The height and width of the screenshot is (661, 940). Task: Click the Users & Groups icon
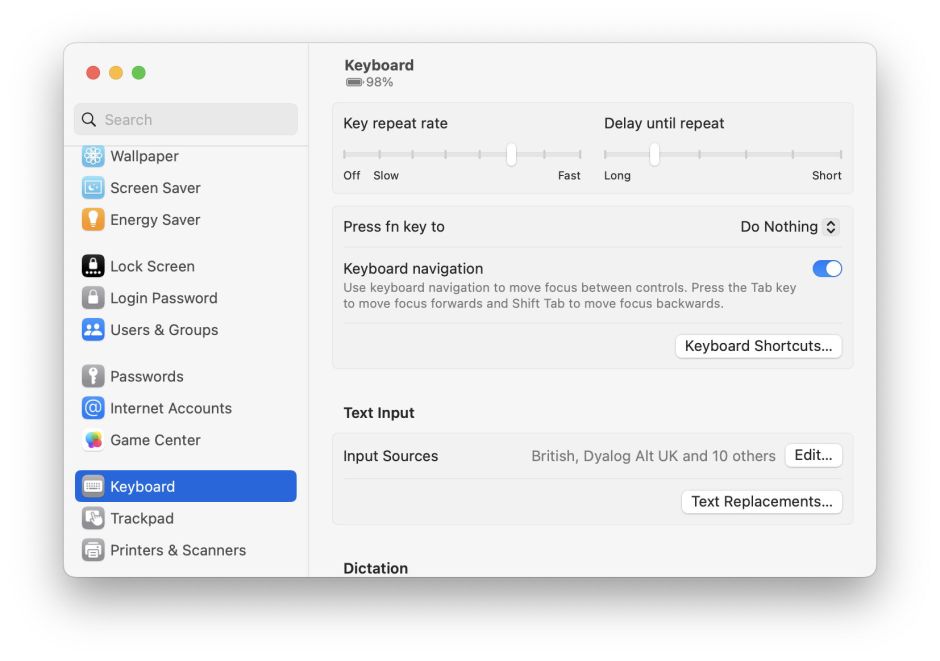point(93,330)
